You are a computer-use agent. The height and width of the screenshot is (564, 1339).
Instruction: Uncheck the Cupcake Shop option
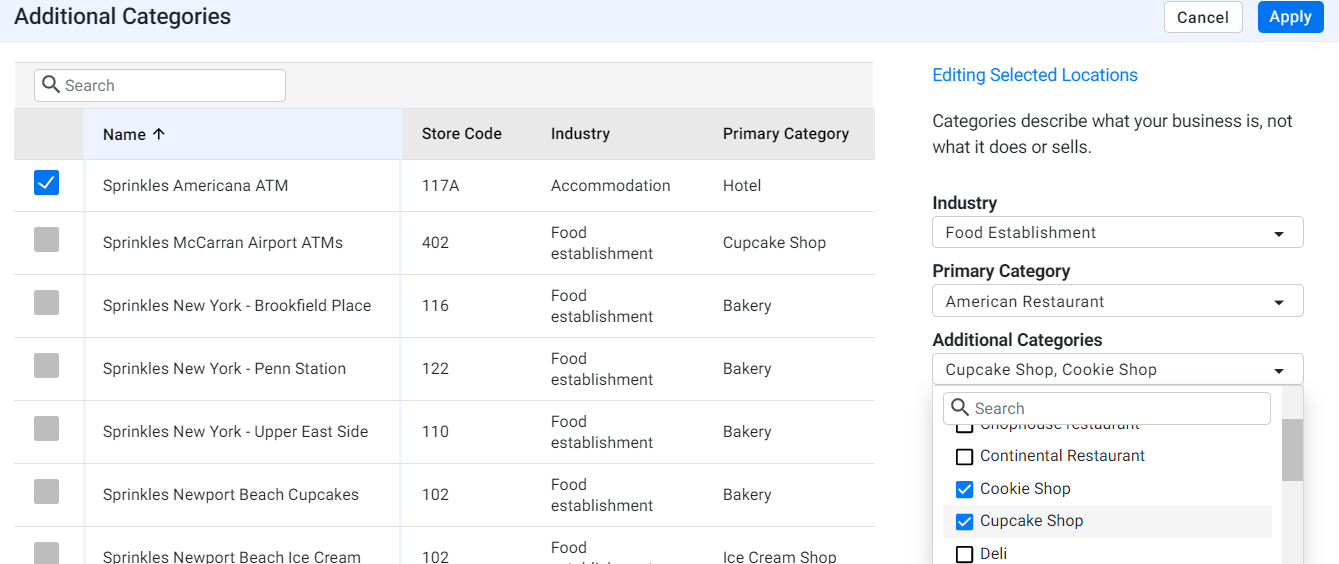pos(964,521)
